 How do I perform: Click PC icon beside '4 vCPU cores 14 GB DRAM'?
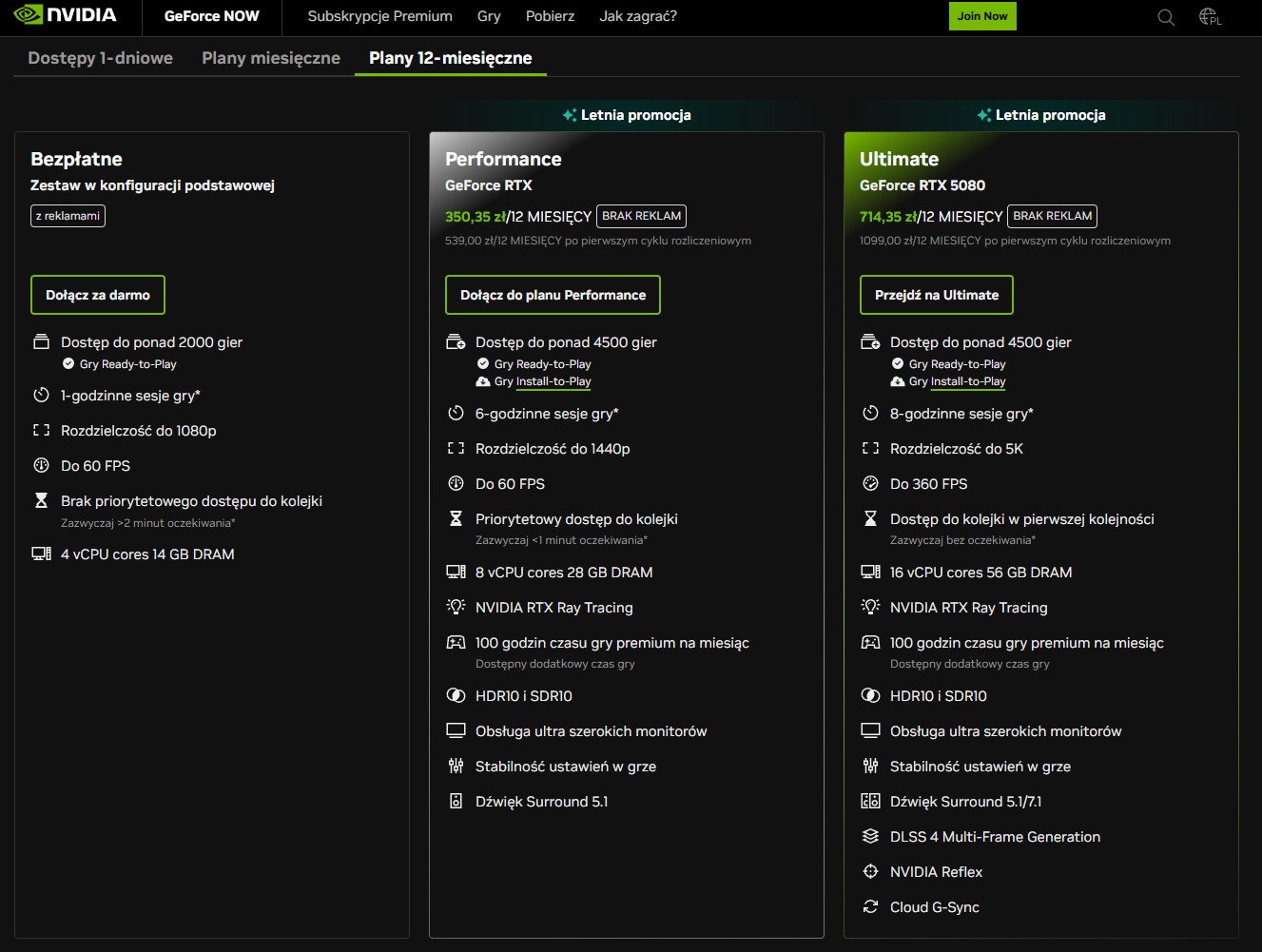pos(41,554)
